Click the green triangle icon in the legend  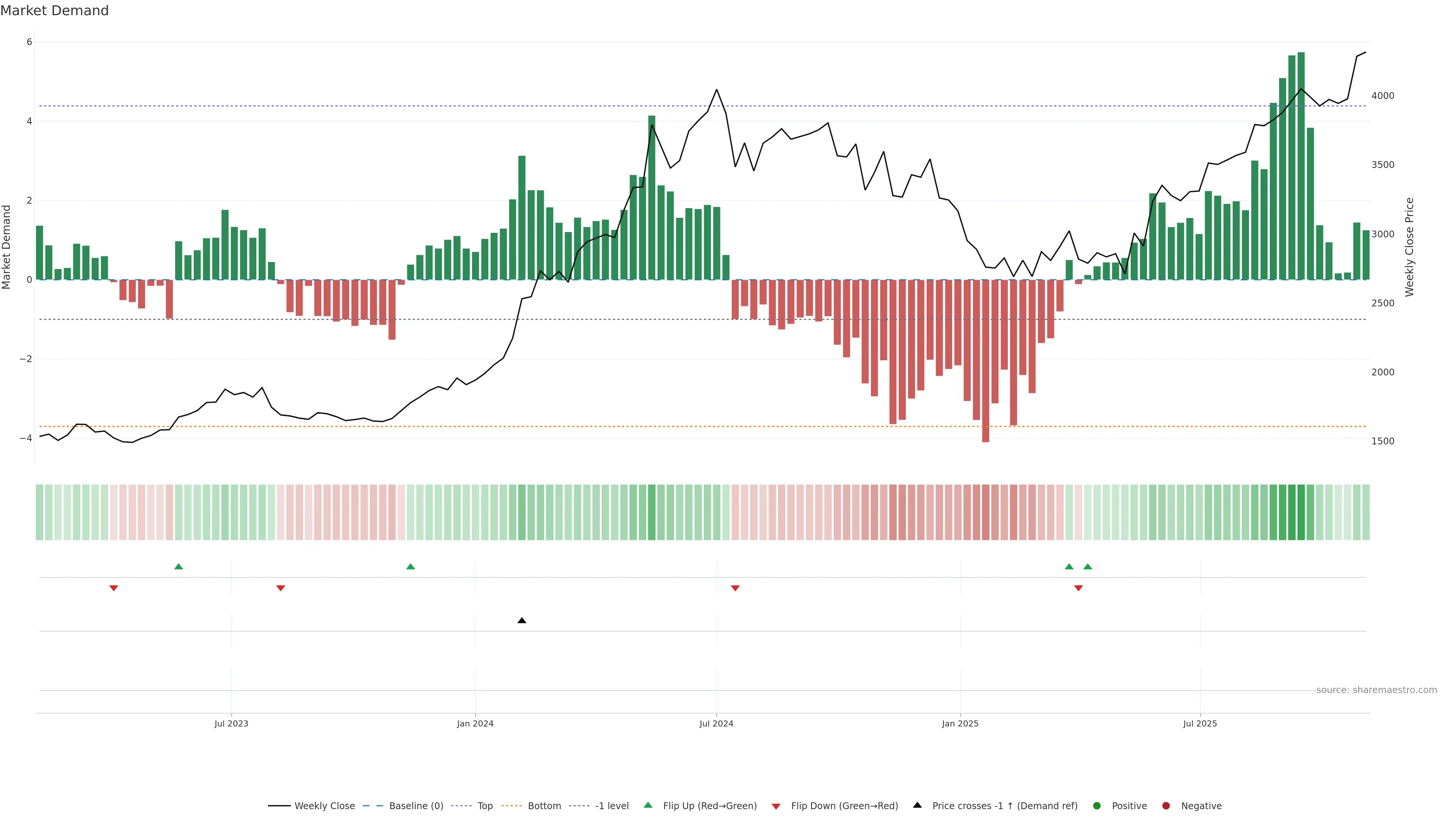(648, 805)
